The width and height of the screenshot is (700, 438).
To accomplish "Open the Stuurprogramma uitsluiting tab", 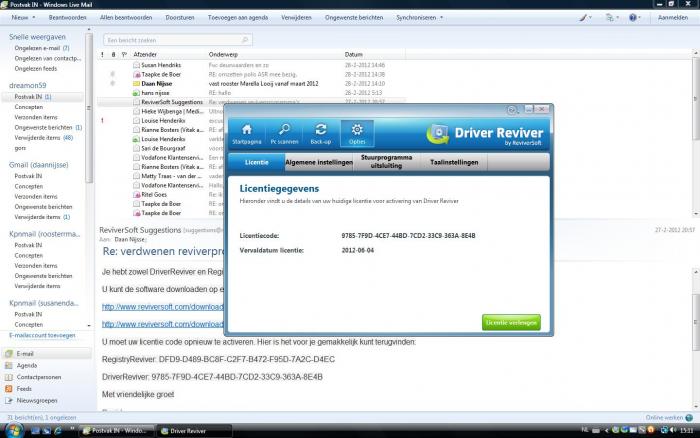I will tap(387, 162).
